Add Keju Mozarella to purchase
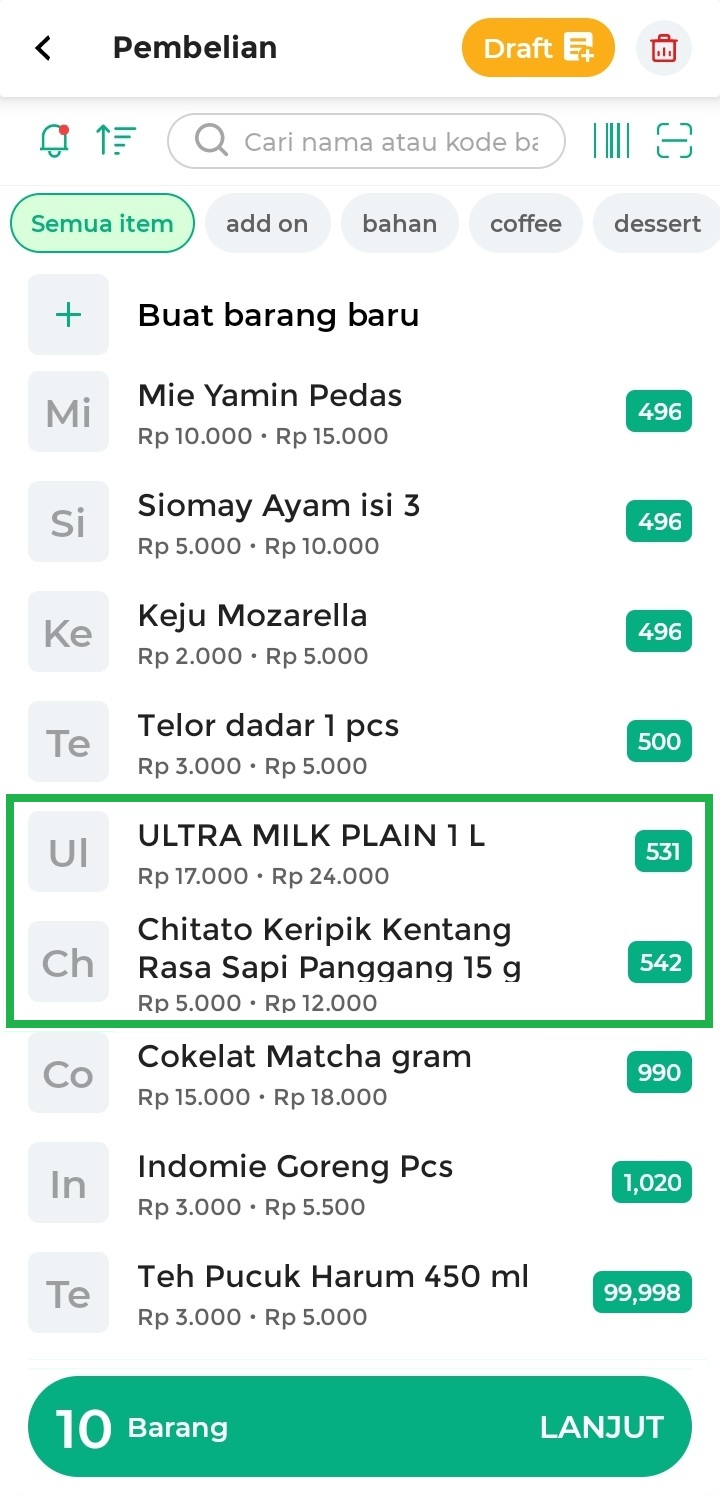The image size is (720, 1498). [x=252, y=616]
